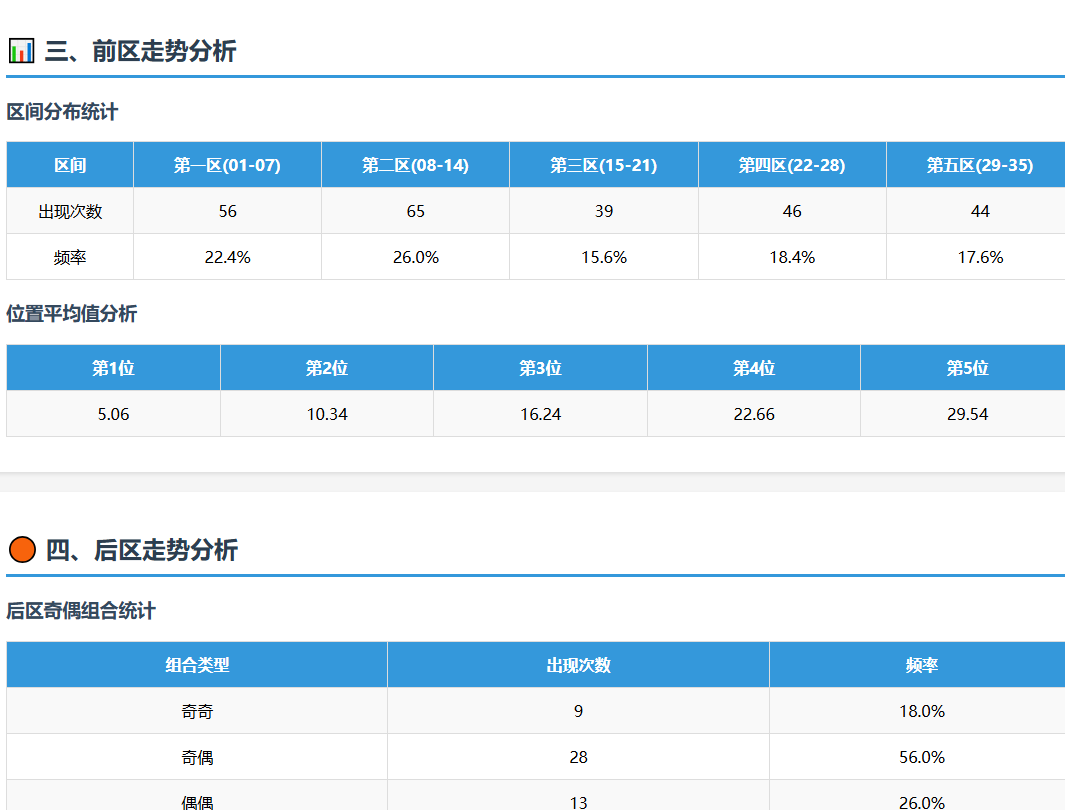Click the 第二区(08-14) column header

[415, 165]
